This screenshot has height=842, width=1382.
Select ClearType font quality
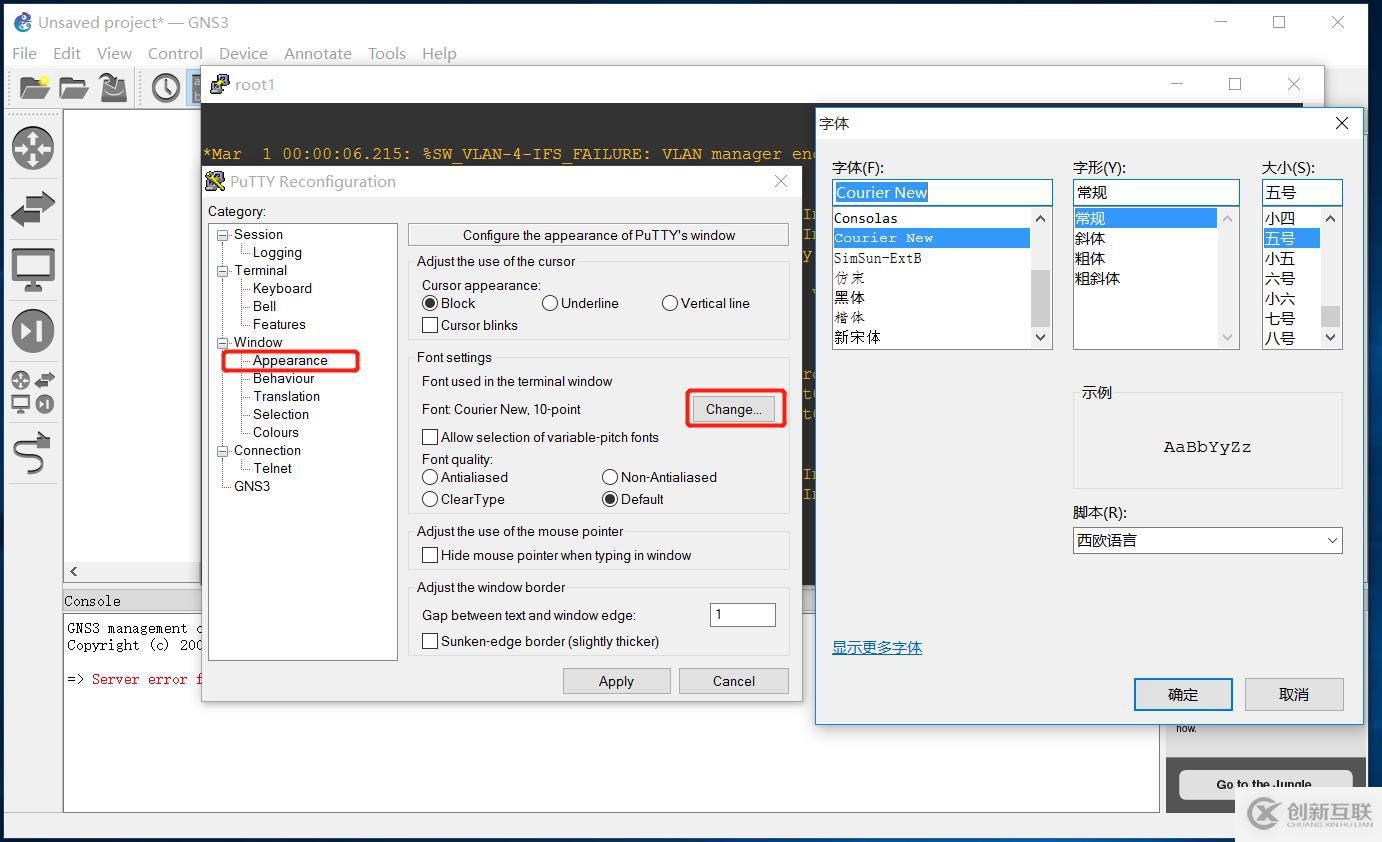coord(430,499)
